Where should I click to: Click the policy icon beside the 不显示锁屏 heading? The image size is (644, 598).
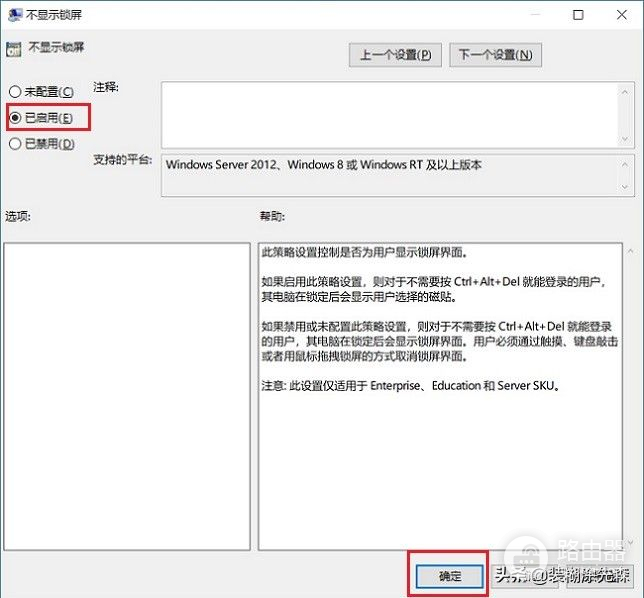(x=14, y=49)
